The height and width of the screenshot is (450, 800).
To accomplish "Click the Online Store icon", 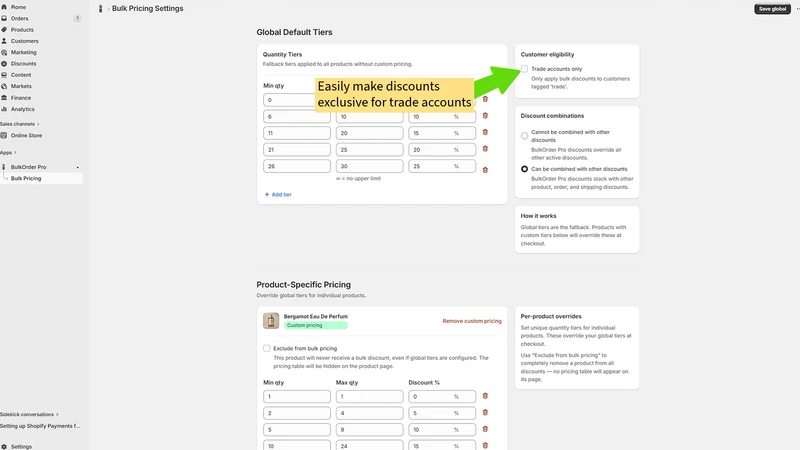I will click(x=4, y=135).
